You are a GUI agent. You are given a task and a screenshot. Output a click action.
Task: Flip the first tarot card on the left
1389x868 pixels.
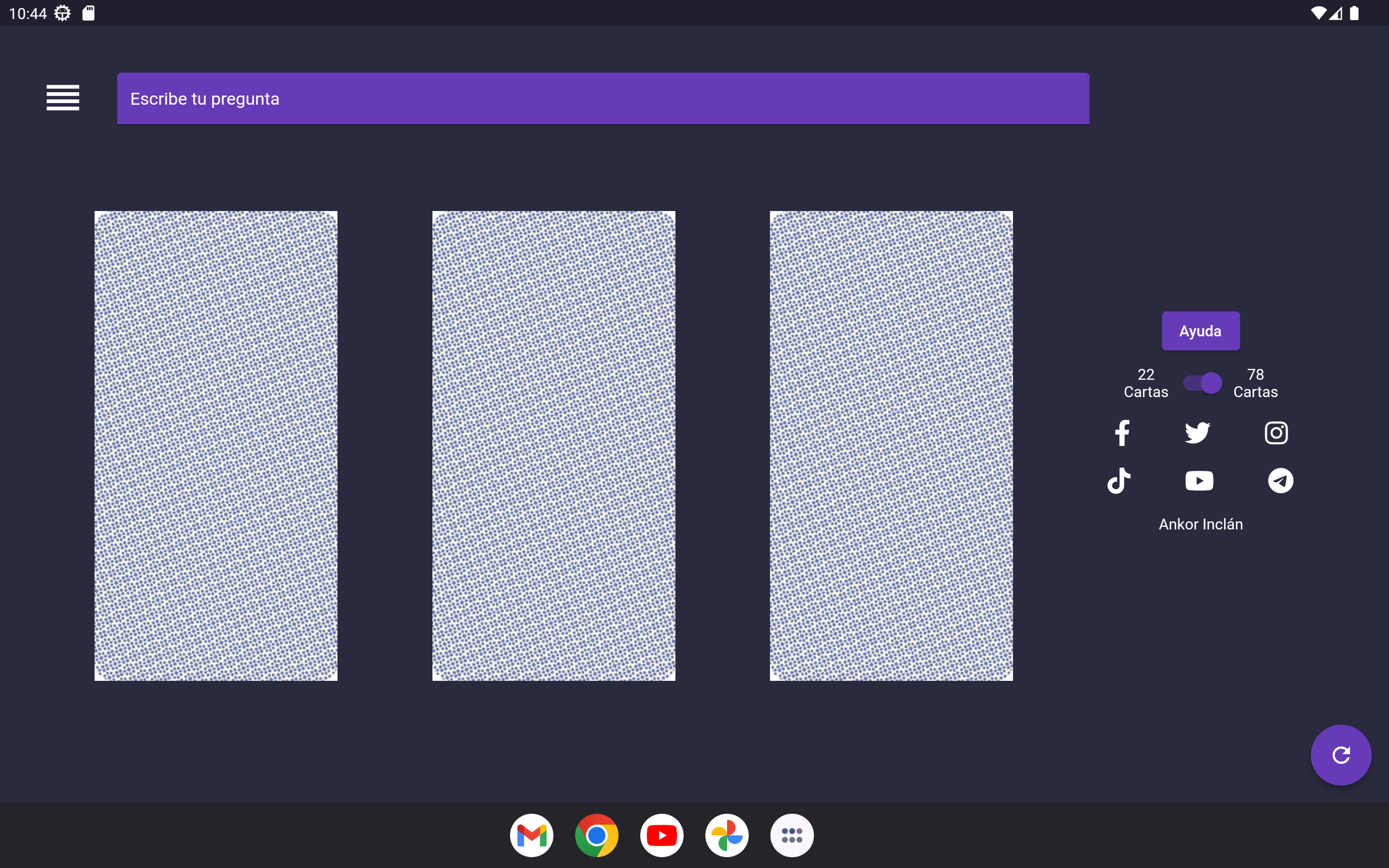click(x=216, y=445)
